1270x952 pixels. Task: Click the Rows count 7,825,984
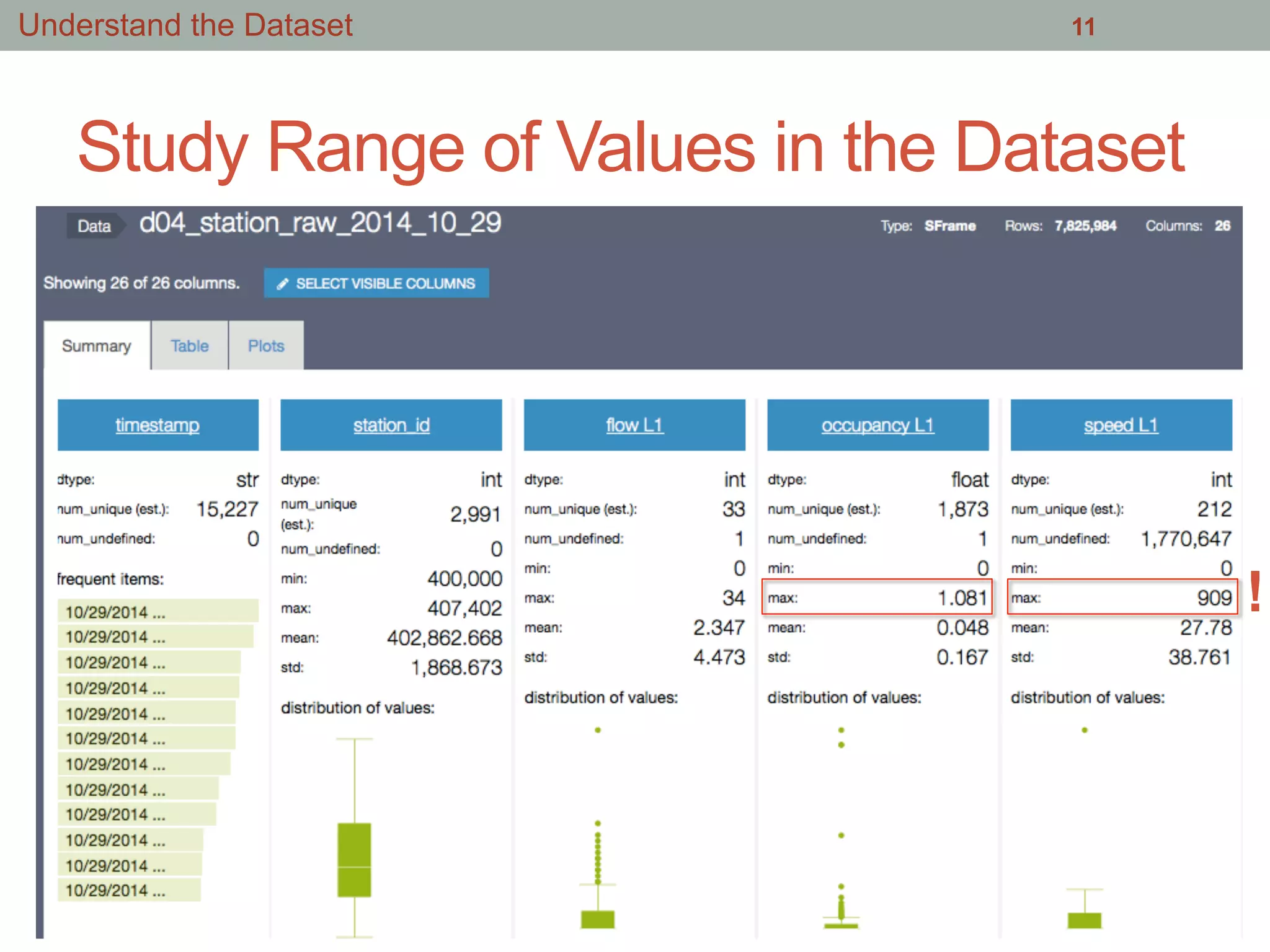(1085, 226)
